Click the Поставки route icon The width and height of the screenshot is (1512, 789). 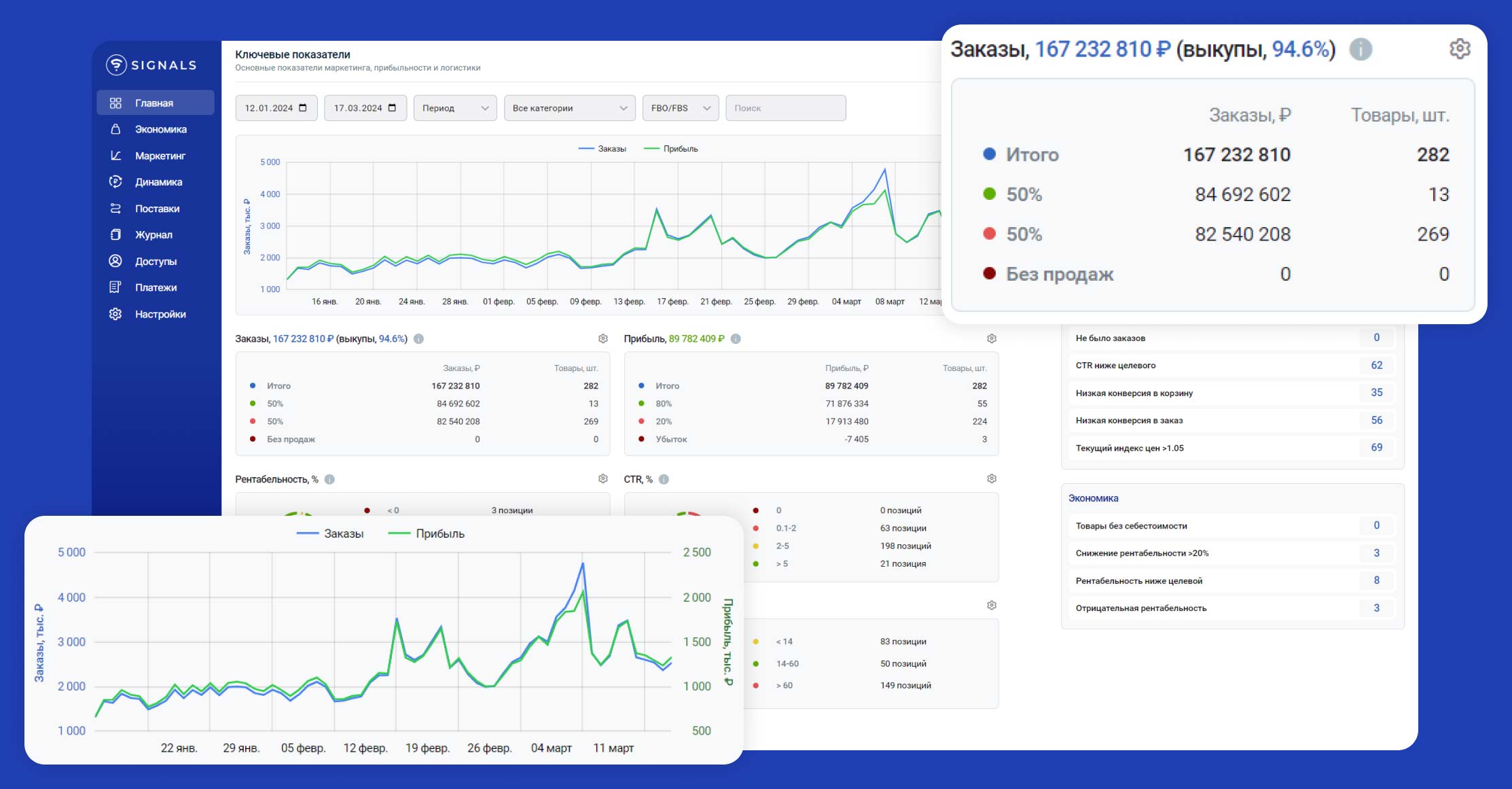115,209
